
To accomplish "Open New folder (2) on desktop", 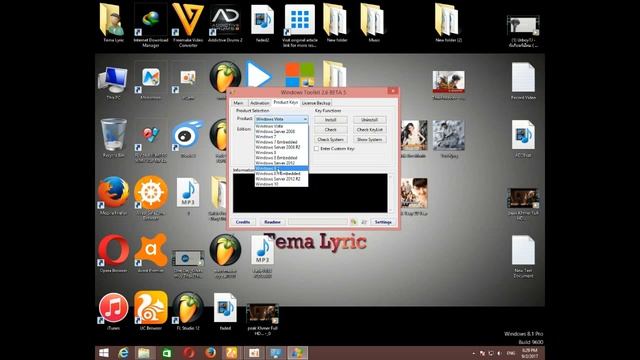I will (x=448, y=24).
